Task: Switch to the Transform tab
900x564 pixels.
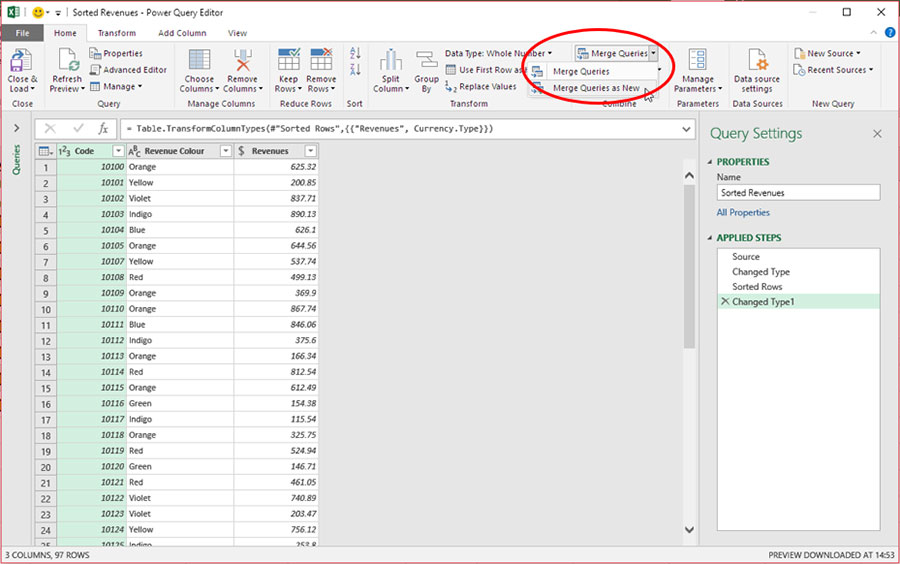Action: (117, 33)
